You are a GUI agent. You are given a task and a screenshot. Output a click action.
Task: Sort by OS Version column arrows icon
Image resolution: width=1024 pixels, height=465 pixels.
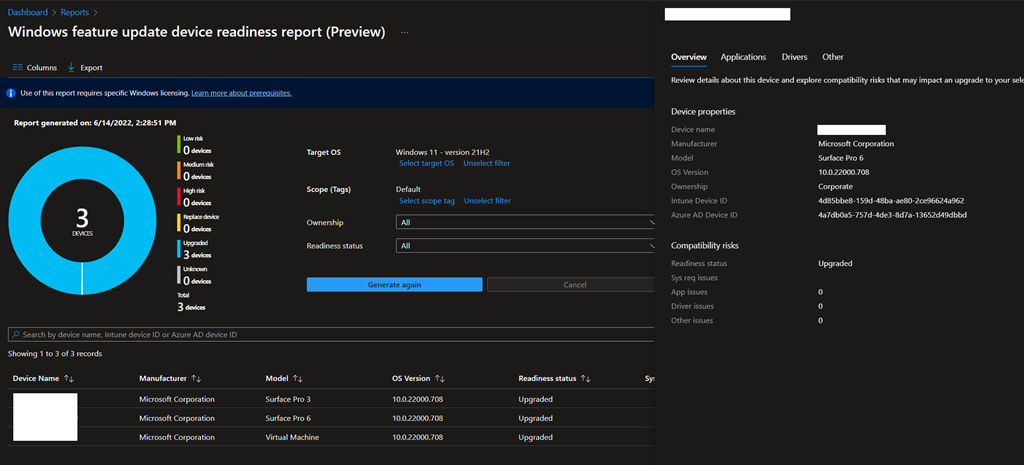click(x=440, y=379)
